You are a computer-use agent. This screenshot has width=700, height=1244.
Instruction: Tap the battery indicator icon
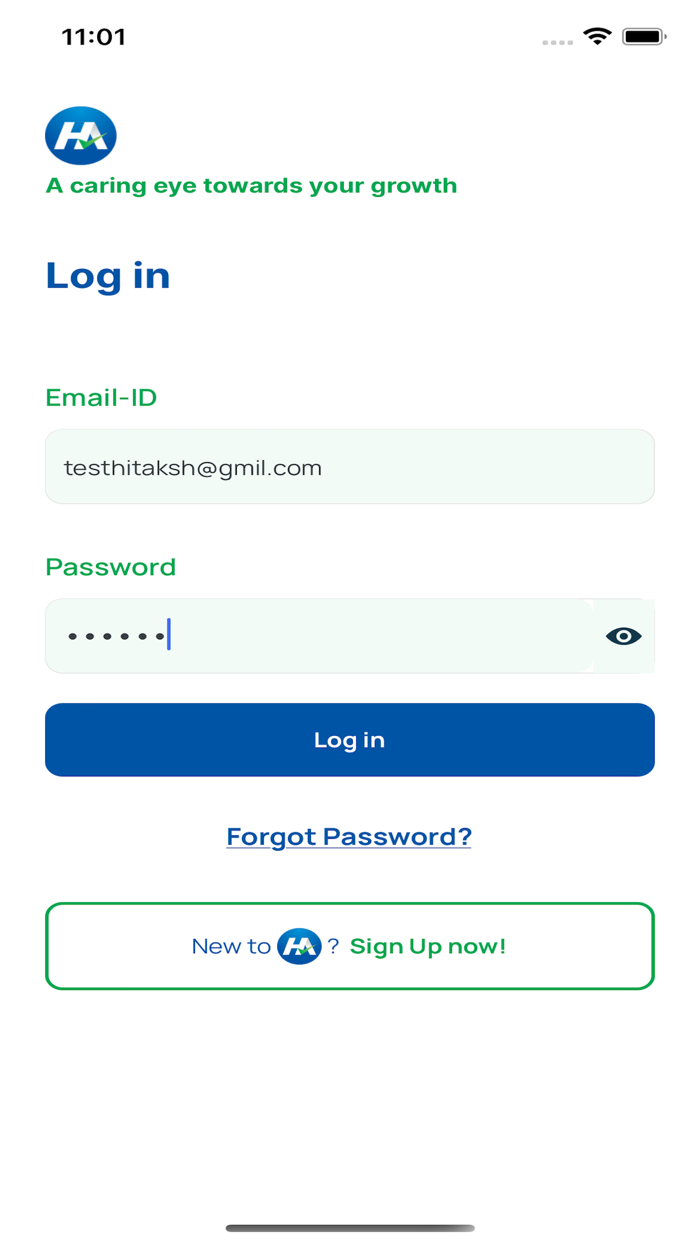coord(643,37)
